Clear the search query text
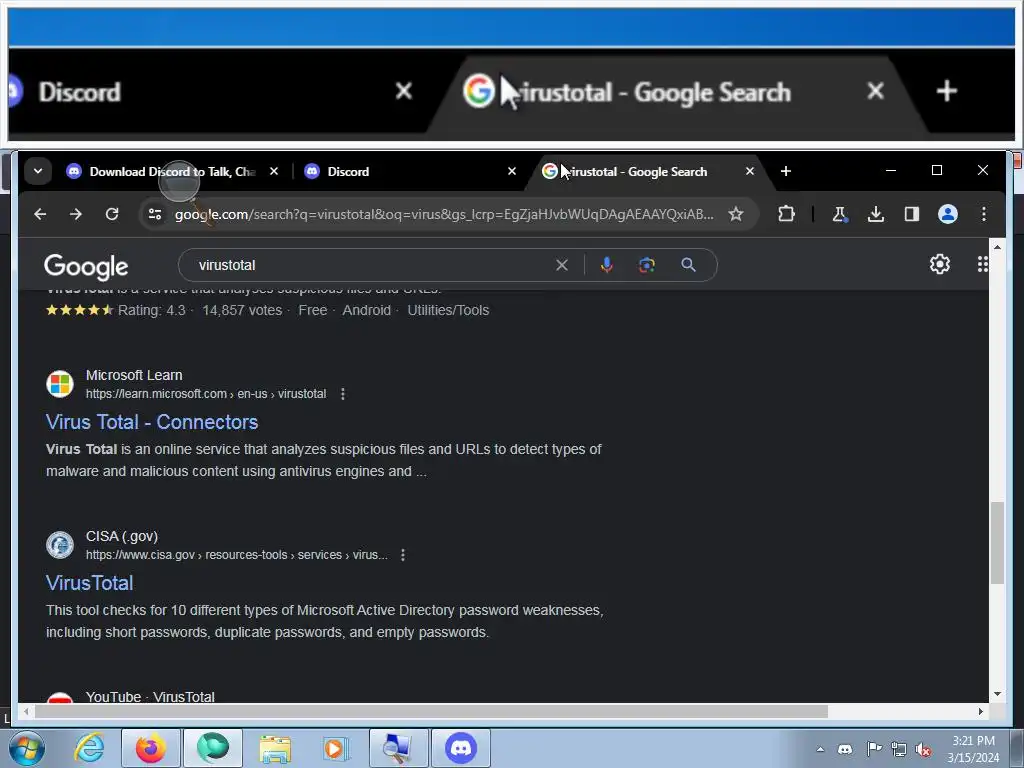Viewport: 1024px width, 768px height. (562, 265)
